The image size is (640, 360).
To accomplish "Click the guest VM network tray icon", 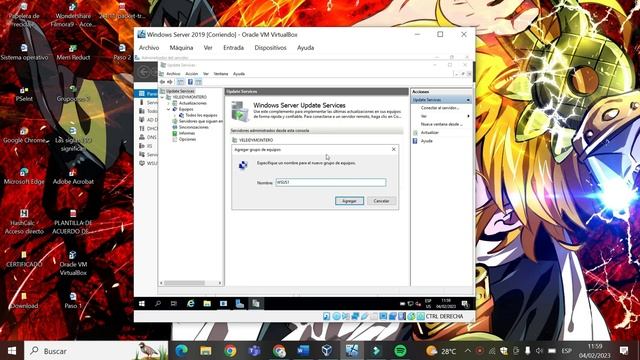I will tap(411, 304).
